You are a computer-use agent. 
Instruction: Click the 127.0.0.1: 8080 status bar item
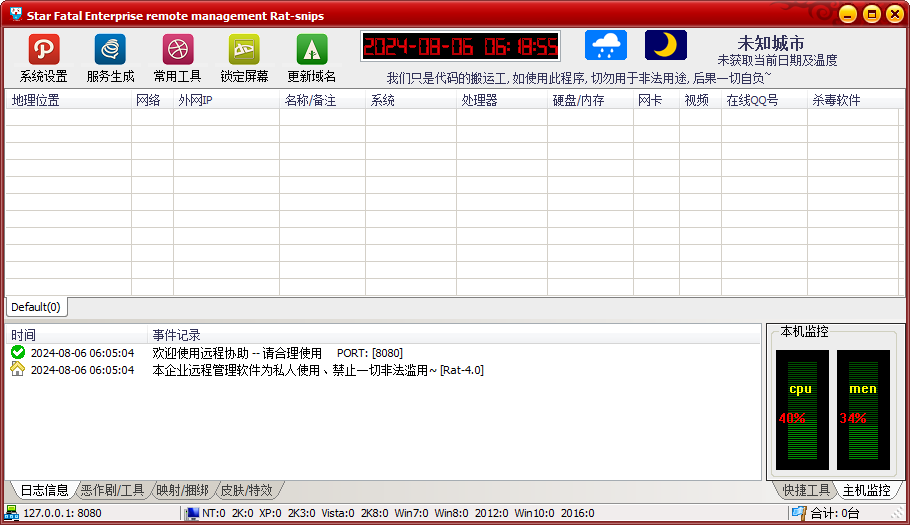pyautogui.click(x=62, y=513)
